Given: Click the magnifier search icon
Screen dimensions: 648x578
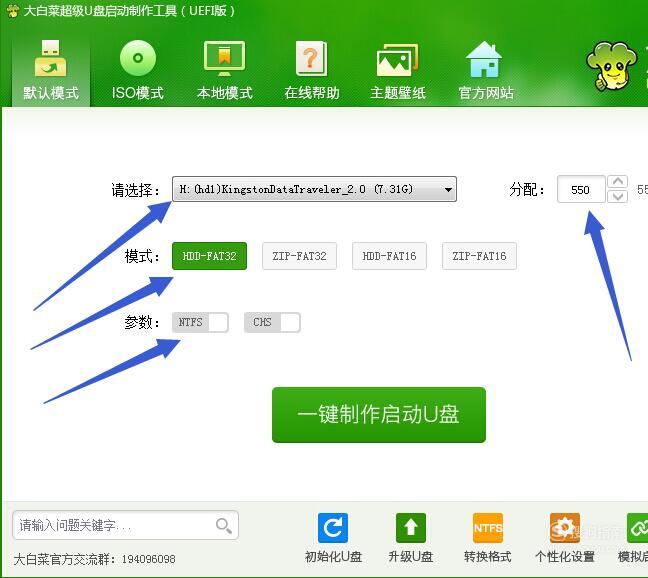Looking at the screenshot, I should point(224,526).
